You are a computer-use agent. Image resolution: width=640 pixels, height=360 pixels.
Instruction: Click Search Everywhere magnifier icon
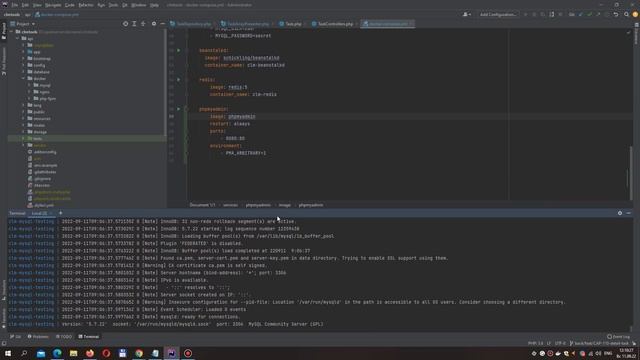pyautogui.click(x=627, y=15)
